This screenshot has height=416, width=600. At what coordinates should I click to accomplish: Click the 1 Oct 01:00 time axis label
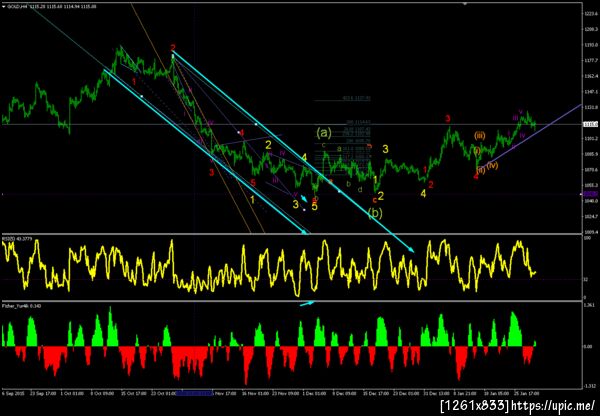point(71,393)
